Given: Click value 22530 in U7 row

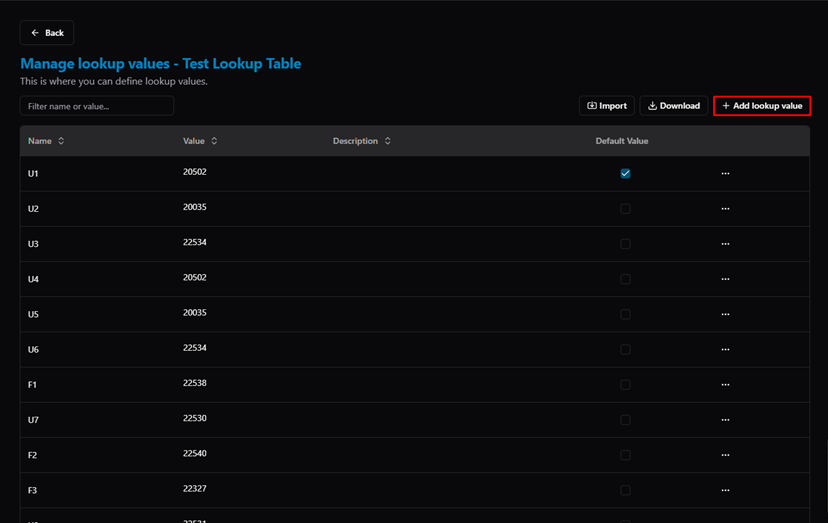Looking at the screenshot, I should tap(195, 418).
